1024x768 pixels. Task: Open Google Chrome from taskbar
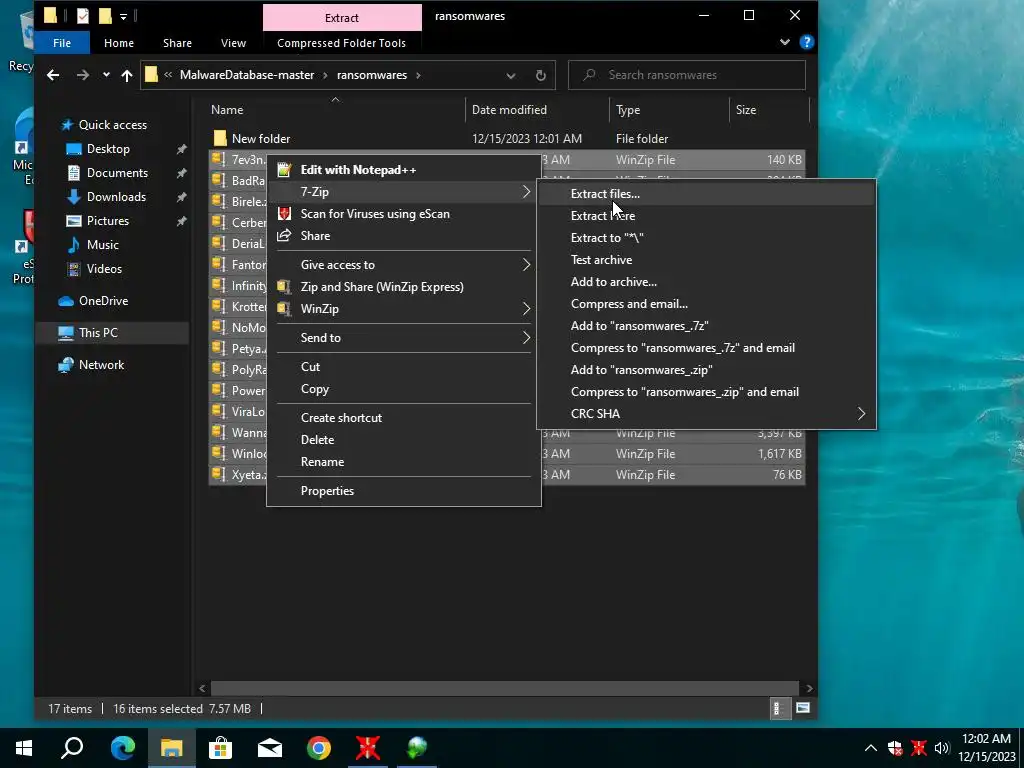tap(319, 748)
